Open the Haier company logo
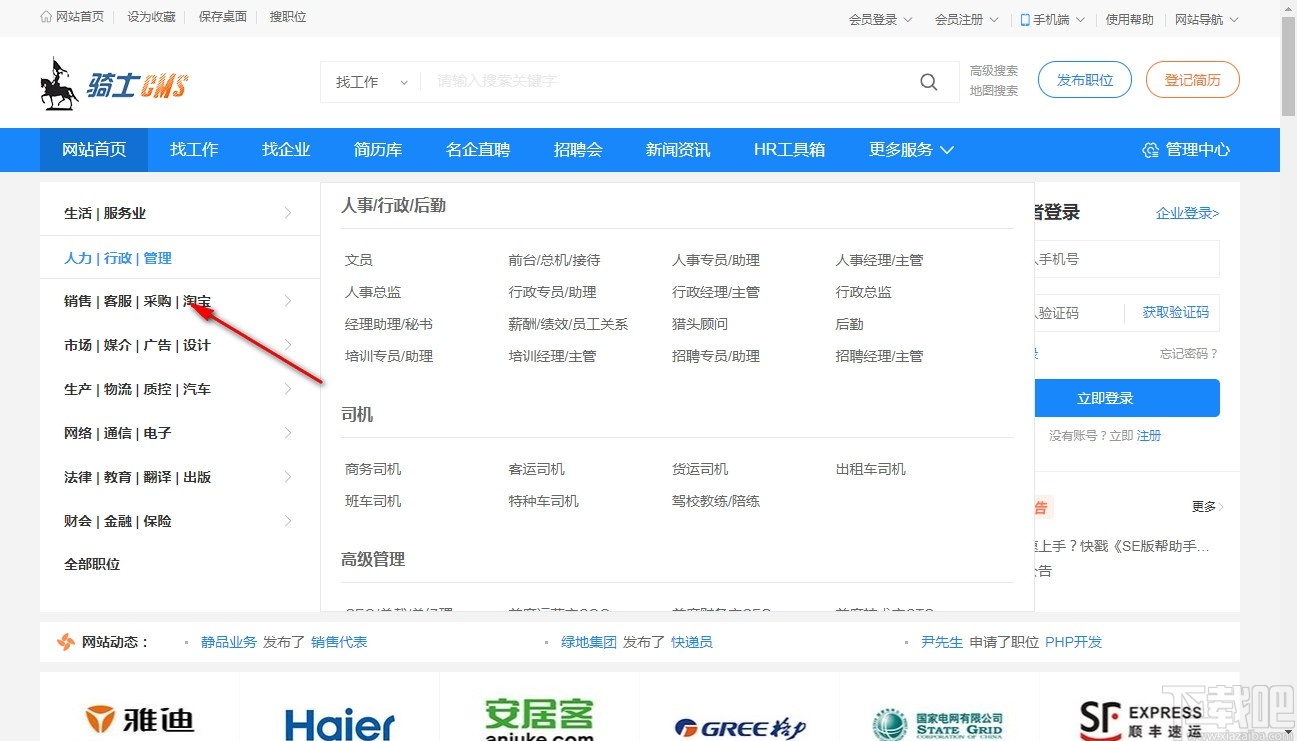 click(x=340, y=724)
